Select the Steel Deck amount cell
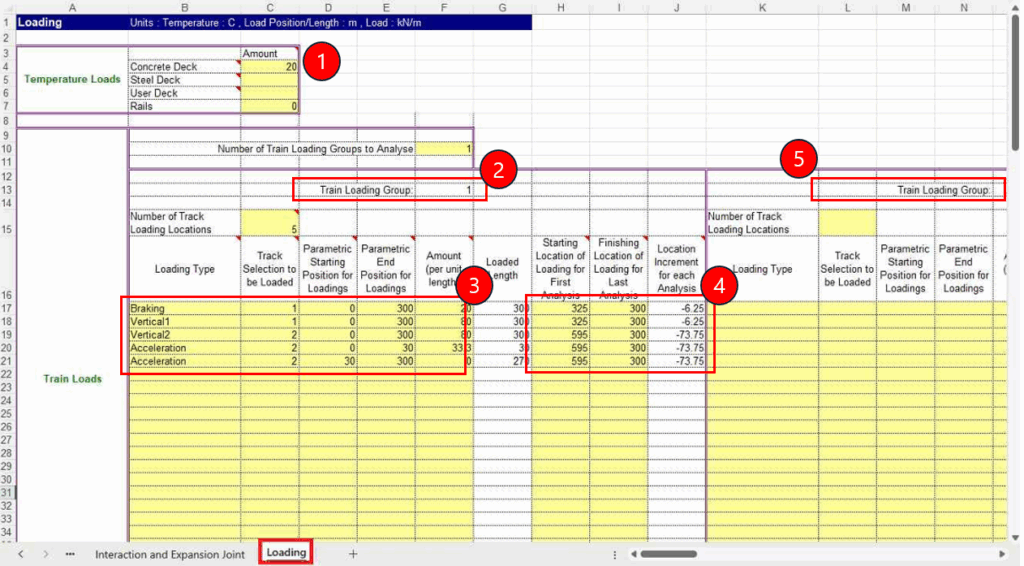 point(269,80)
